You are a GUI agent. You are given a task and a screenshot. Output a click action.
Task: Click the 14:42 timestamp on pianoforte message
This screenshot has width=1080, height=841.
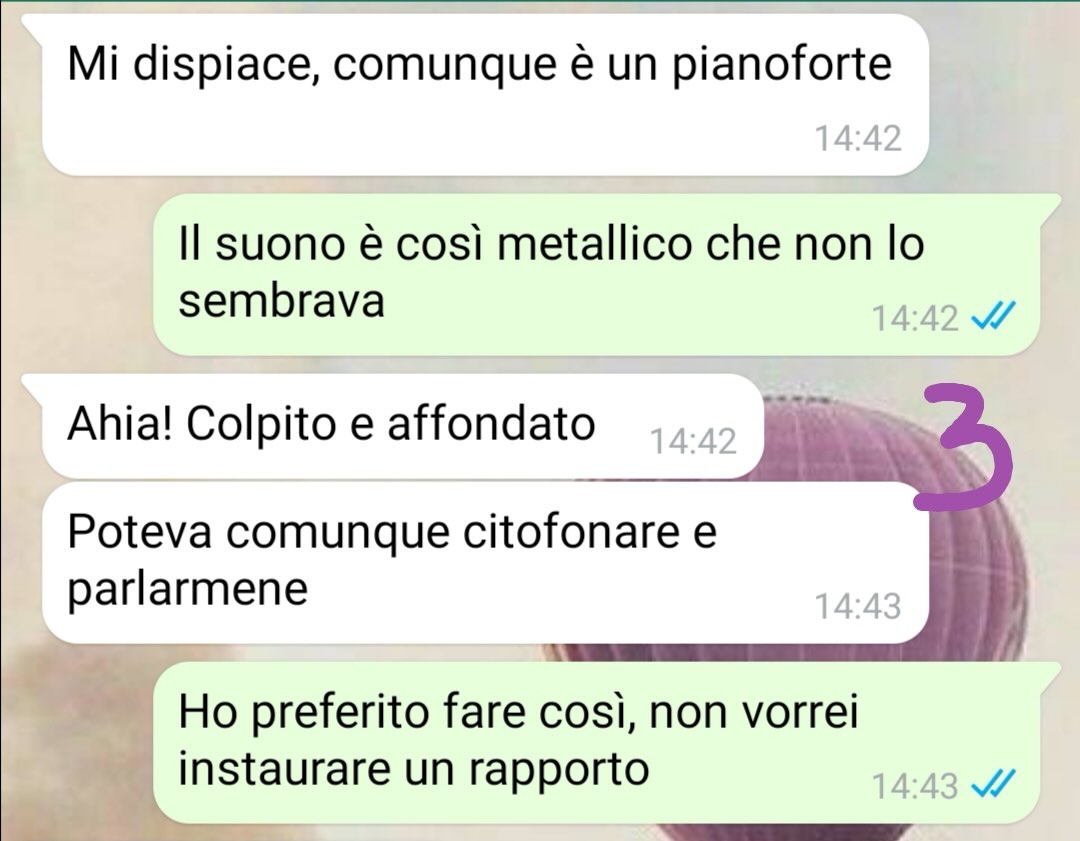pyautogui.click(x=858, y=138)
